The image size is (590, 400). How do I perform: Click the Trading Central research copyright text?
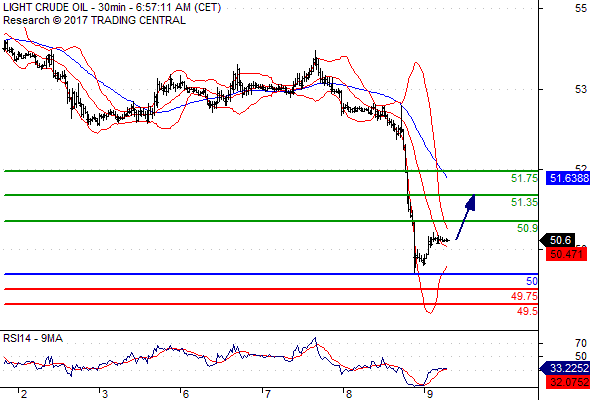[94, 20]
